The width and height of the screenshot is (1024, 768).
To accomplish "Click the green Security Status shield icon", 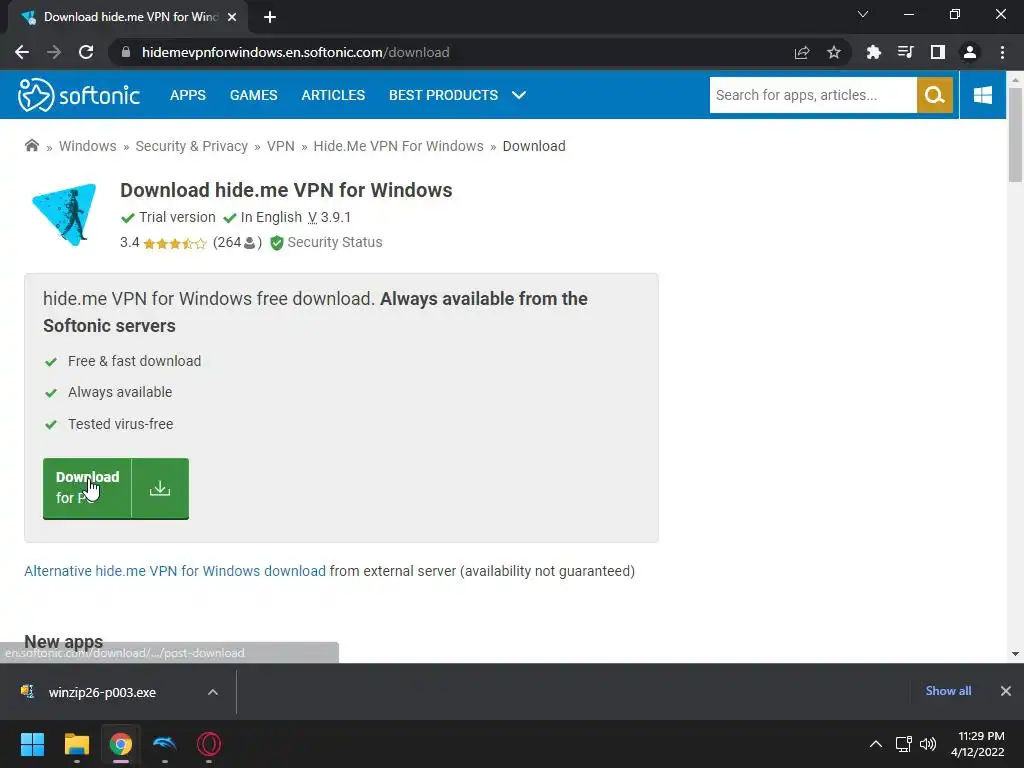I will (x=277, y=243).
